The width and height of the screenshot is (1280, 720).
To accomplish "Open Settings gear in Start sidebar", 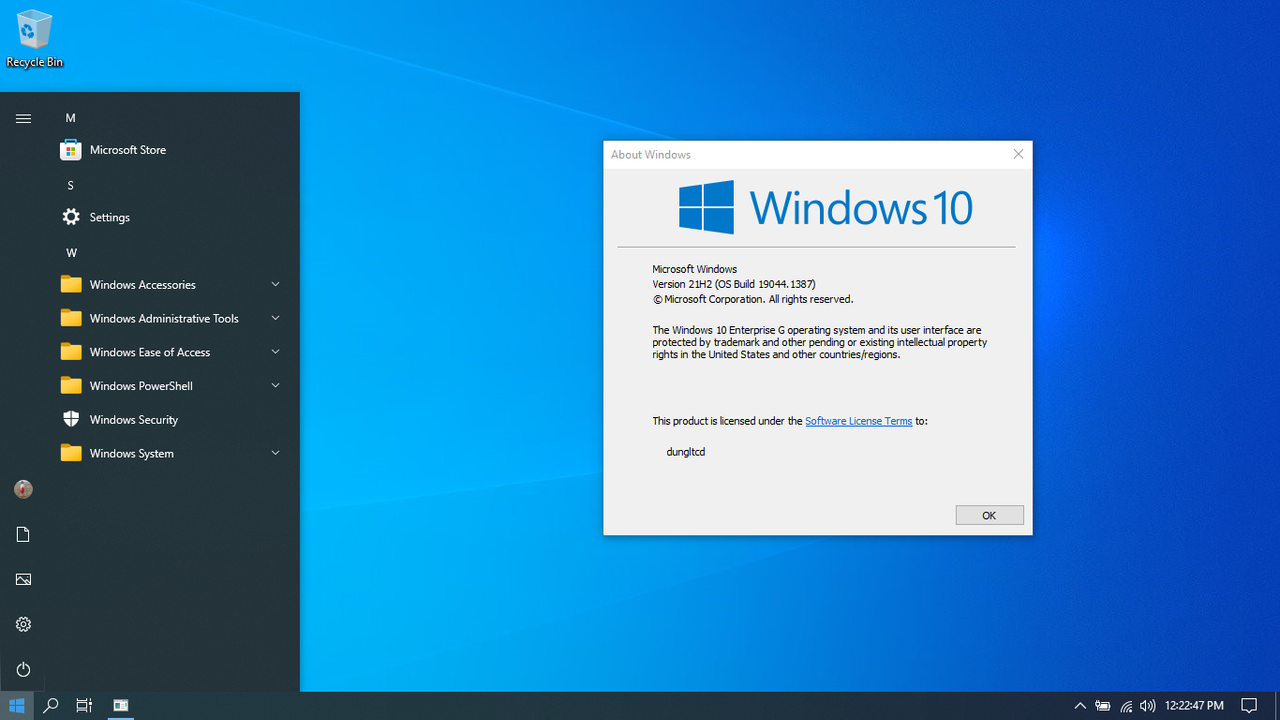I will point(23,624).
